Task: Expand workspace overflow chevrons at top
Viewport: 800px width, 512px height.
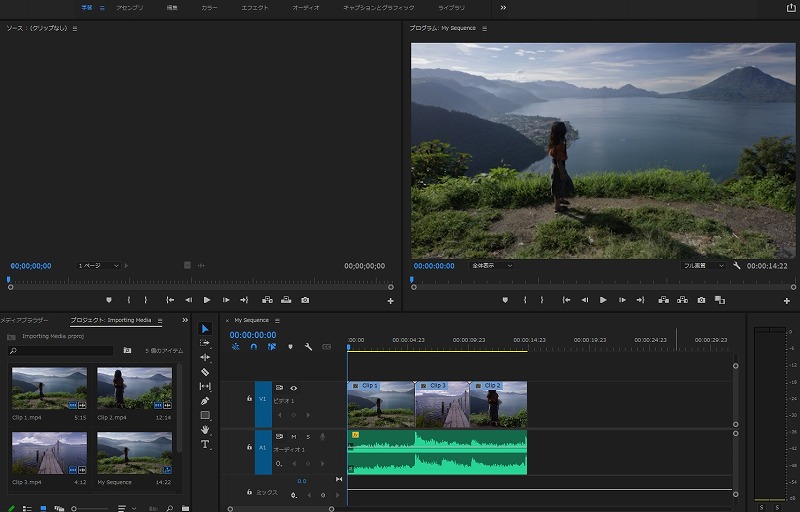Action: (503, 8)
